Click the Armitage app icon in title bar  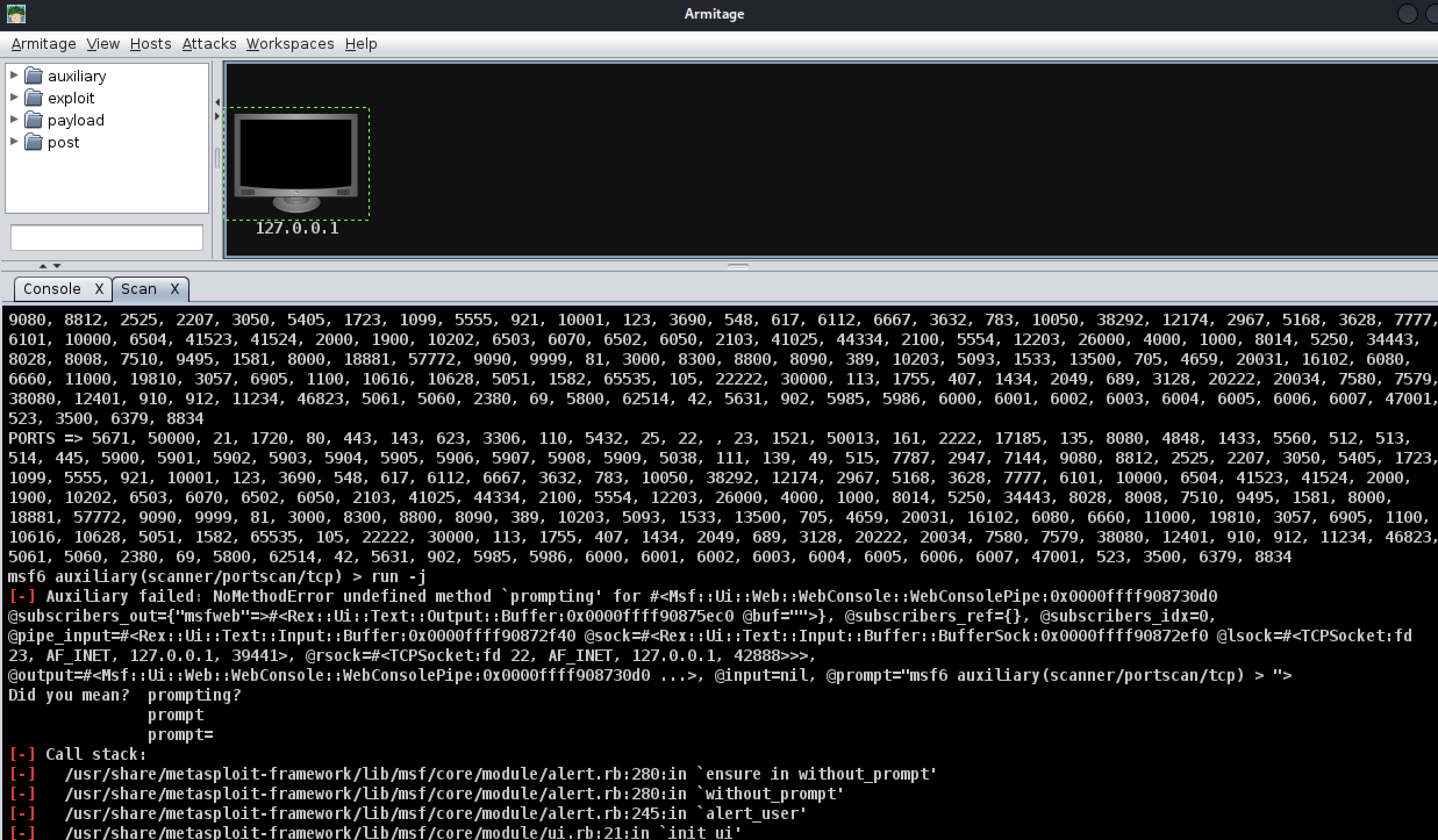pyautogui.click(x=16, y=14)
